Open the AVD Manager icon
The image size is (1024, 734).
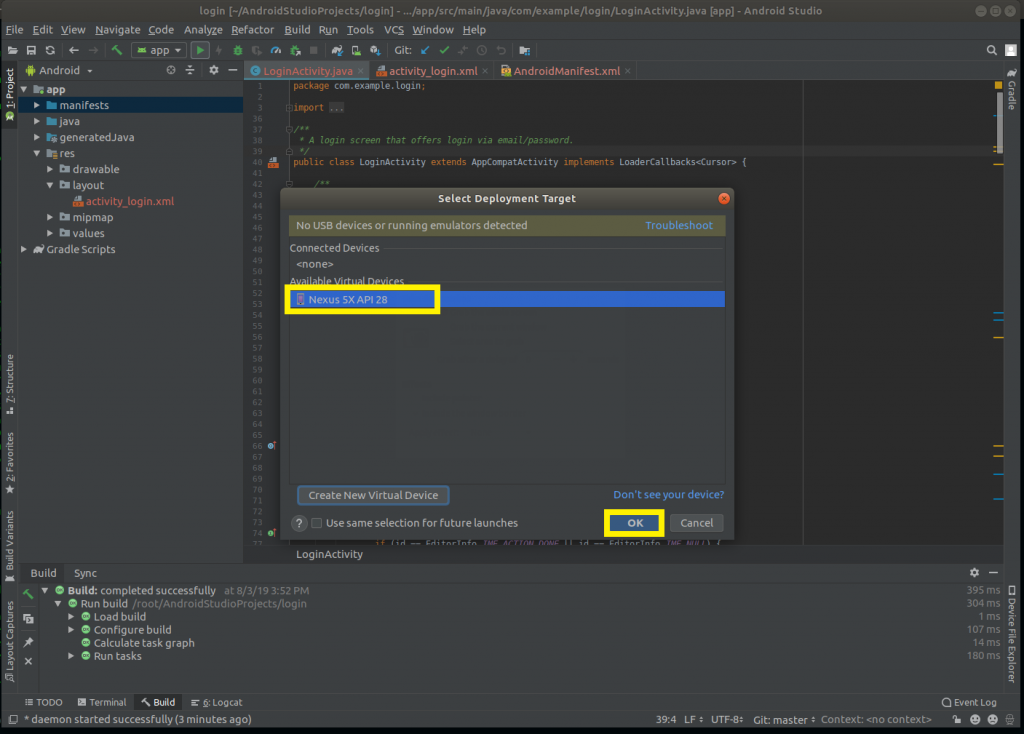pos(356,50)
